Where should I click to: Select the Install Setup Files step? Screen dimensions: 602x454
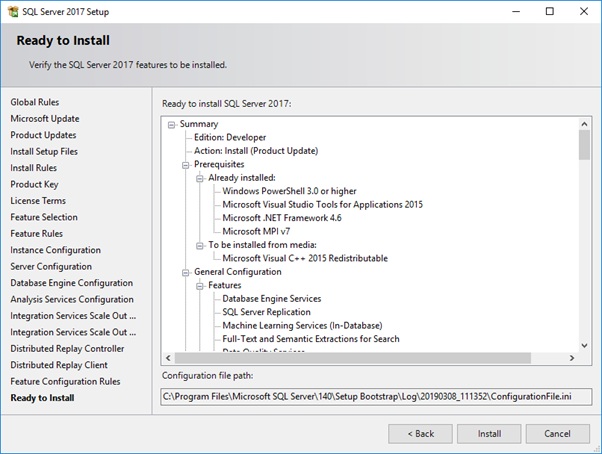tap(44, 152)
